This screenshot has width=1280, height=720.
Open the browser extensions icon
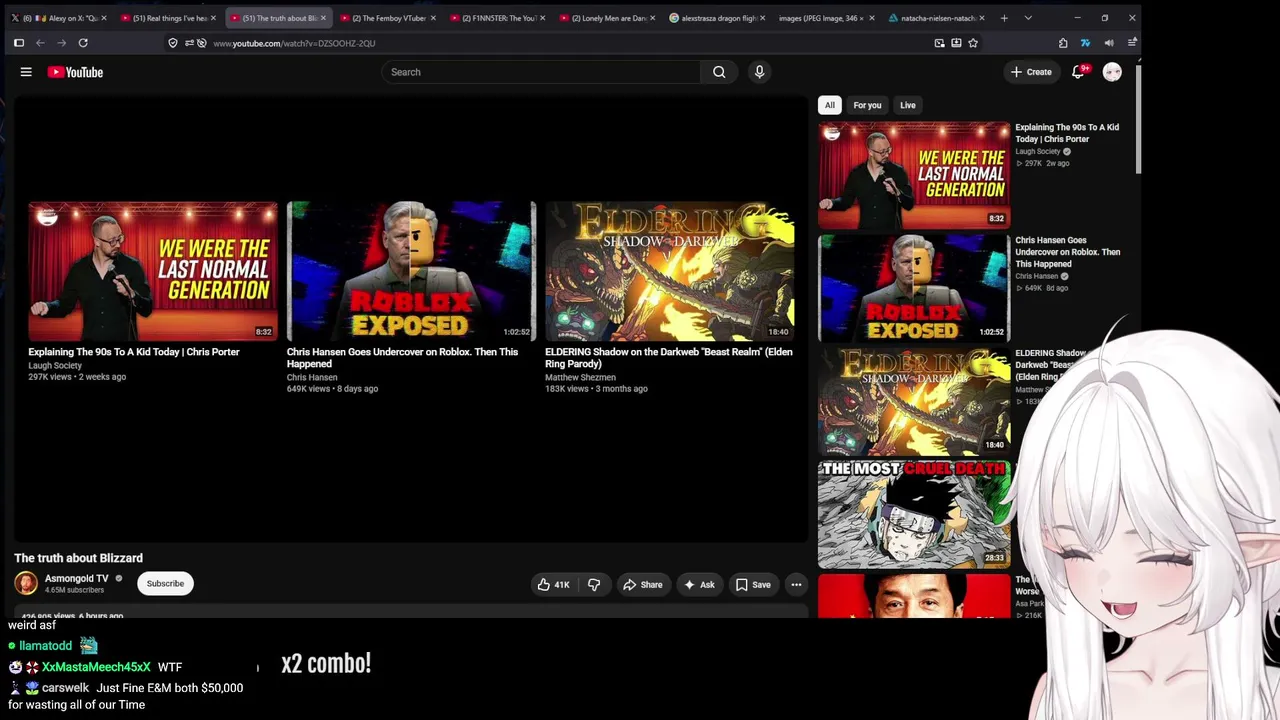click(x=1063, y=43)
